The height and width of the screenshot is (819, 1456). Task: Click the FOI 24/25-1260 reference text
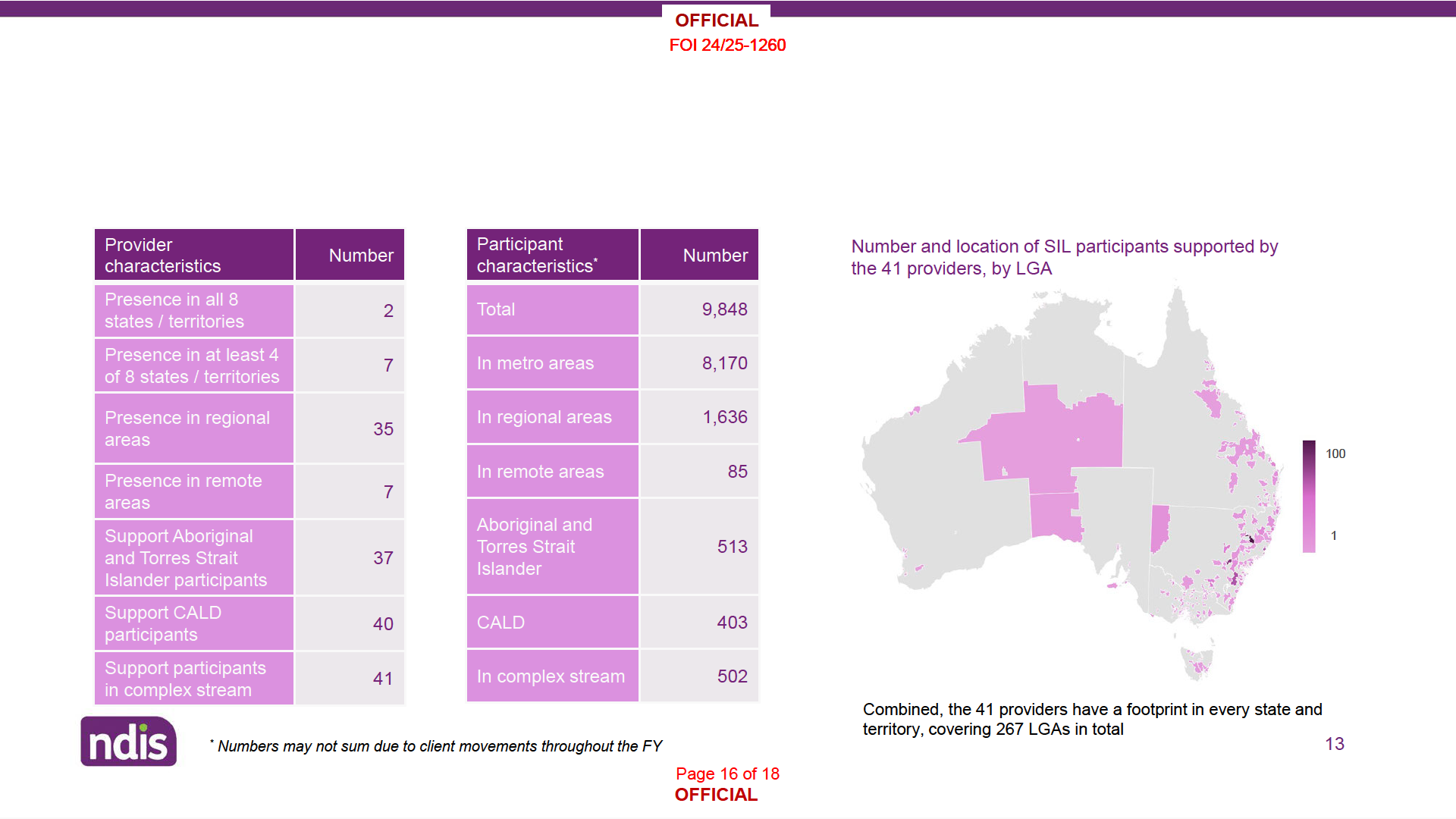click(727, 45)
